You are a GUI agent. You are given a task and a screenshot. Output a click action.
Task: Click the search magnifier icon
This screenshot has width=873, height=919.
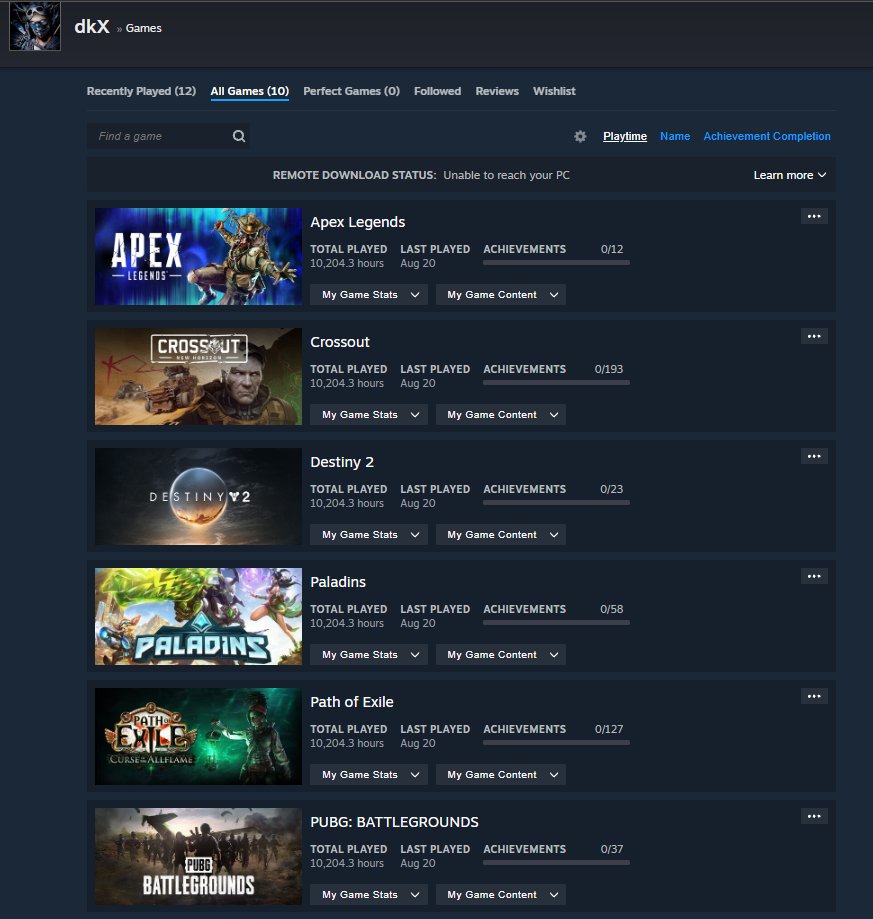239,136
